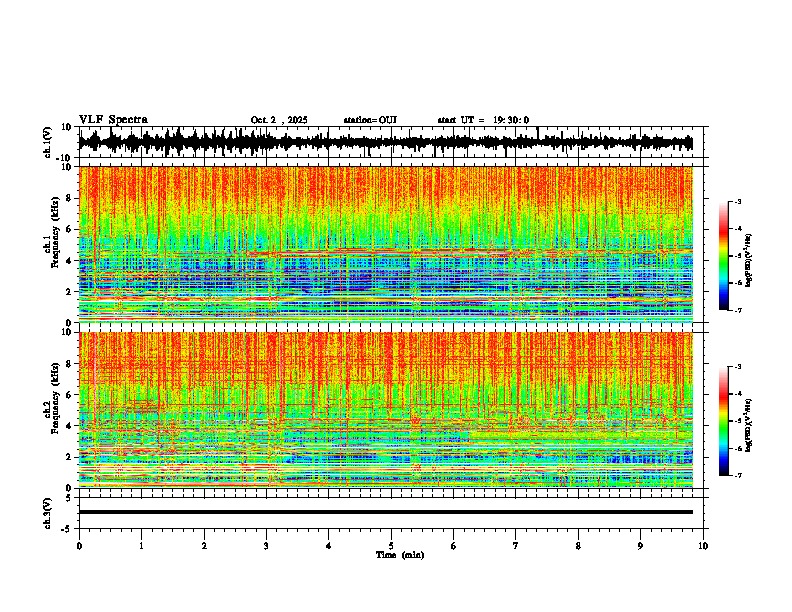The image size is (792, 612).
Task: Click time axis tick label '1'
Action: [x=141, y=546]
